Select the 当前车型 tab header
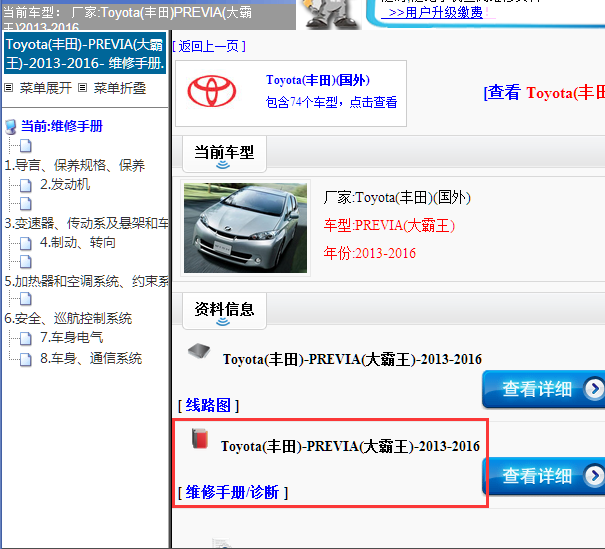The image size is (605, 549). (x=224, y=154)
